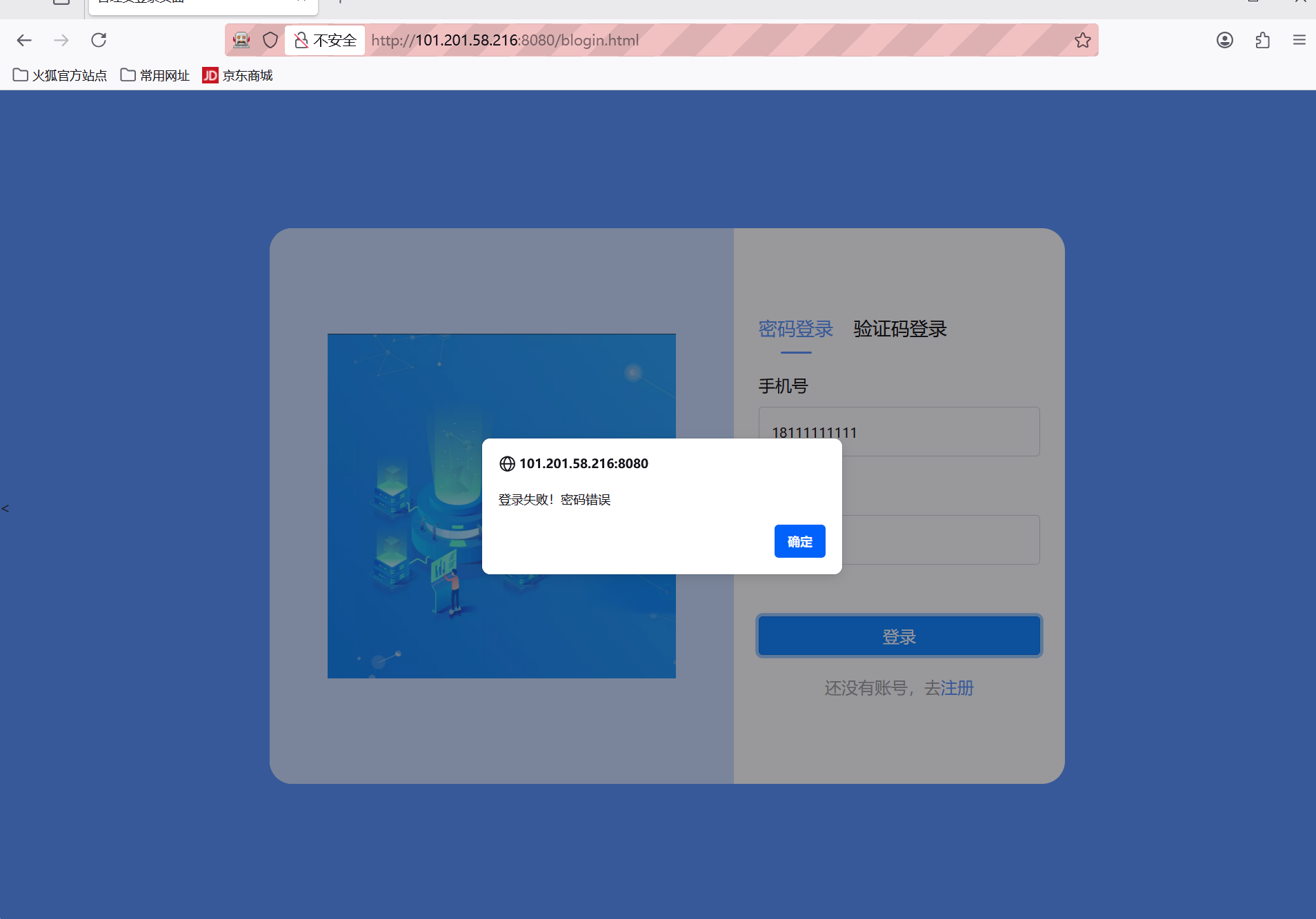Open the tracking protection shield
This screenshot has height=919, width=1316.
tap(270, 40)
